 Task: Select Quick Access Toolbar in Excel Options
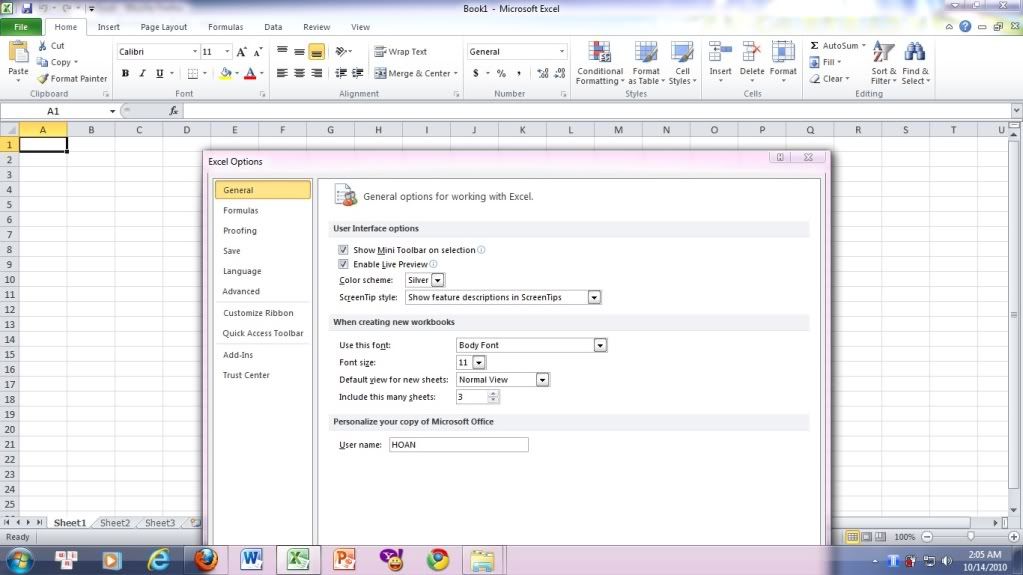pos(263,334)
